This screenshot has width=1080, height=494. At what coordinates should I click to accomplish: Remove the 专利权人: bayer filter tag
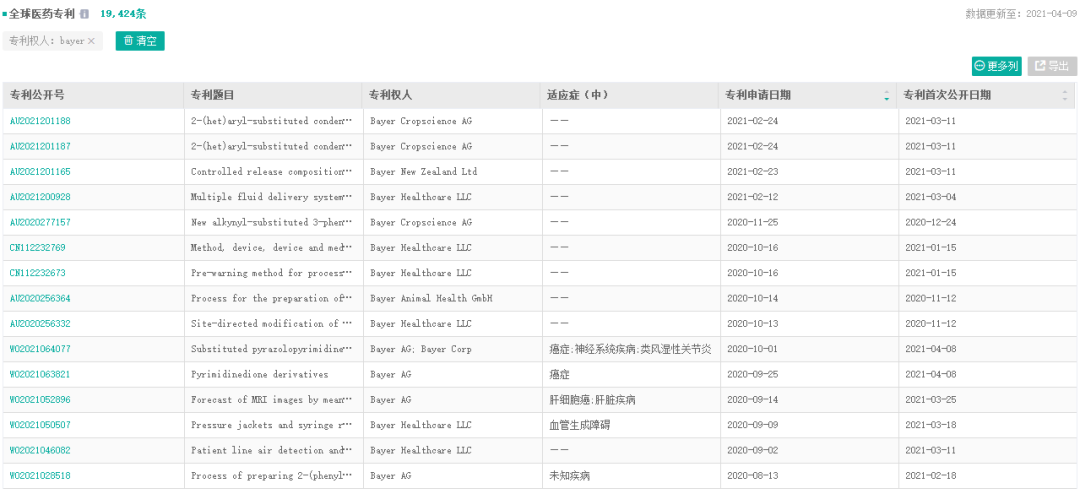coord(92,41)
